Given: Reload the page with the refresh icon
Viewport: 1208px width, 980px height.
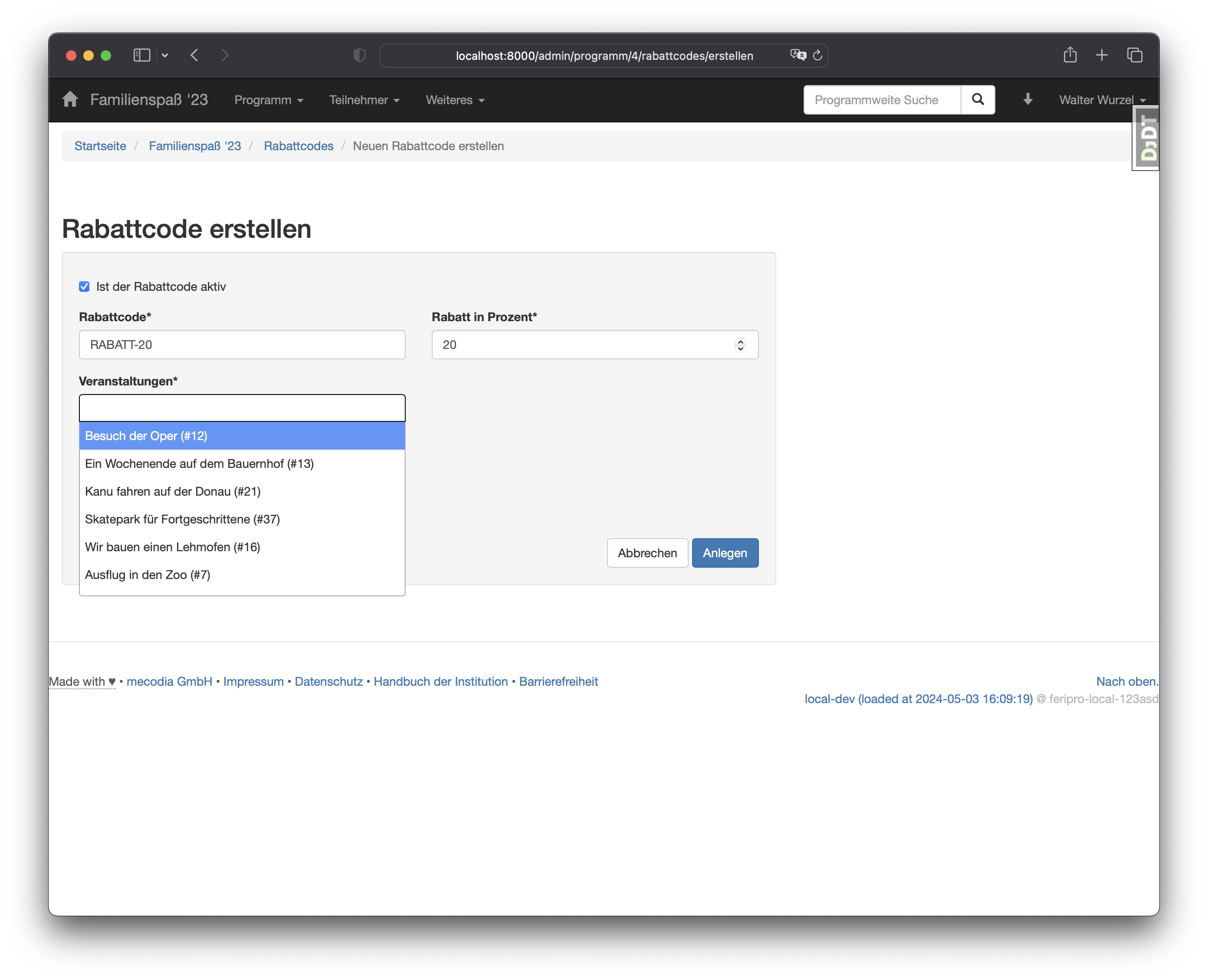Looking at the screenshot, I should (817, 55).
